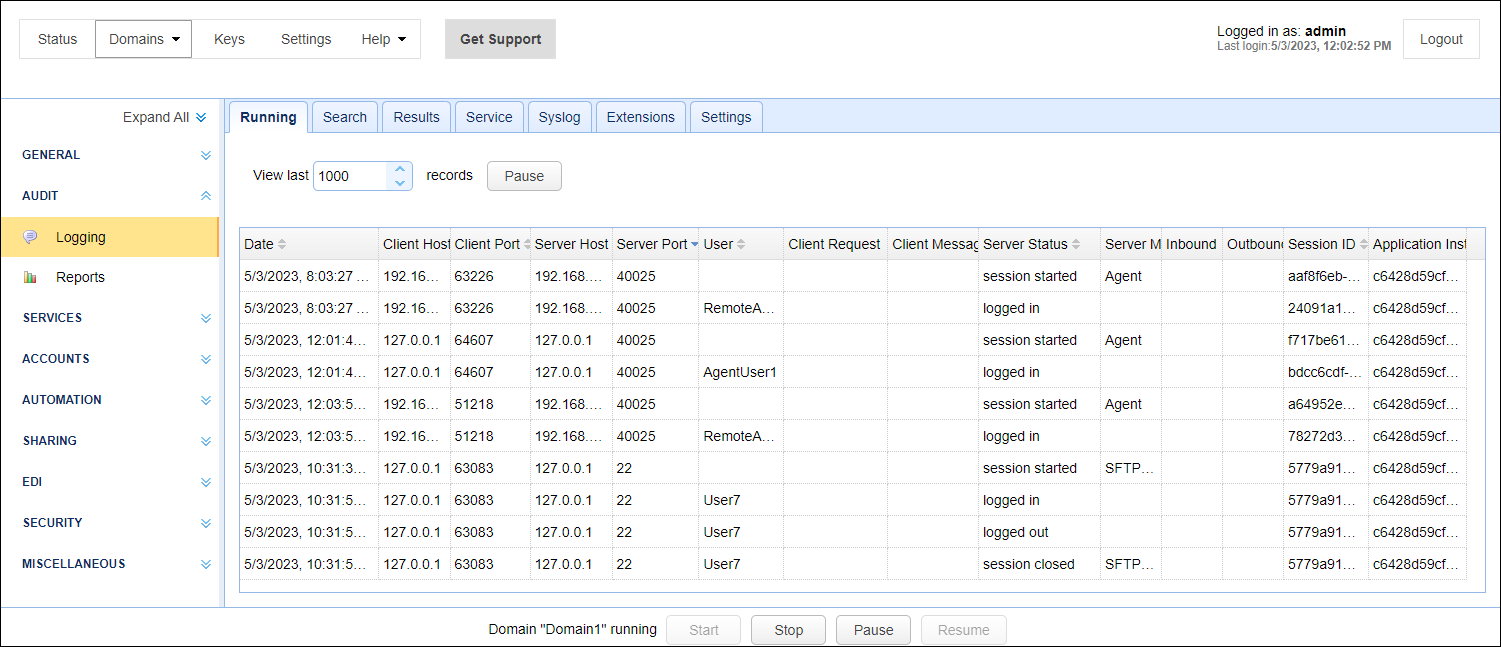
Task: Click the AgentUser1 user cell
Action: 740,372
